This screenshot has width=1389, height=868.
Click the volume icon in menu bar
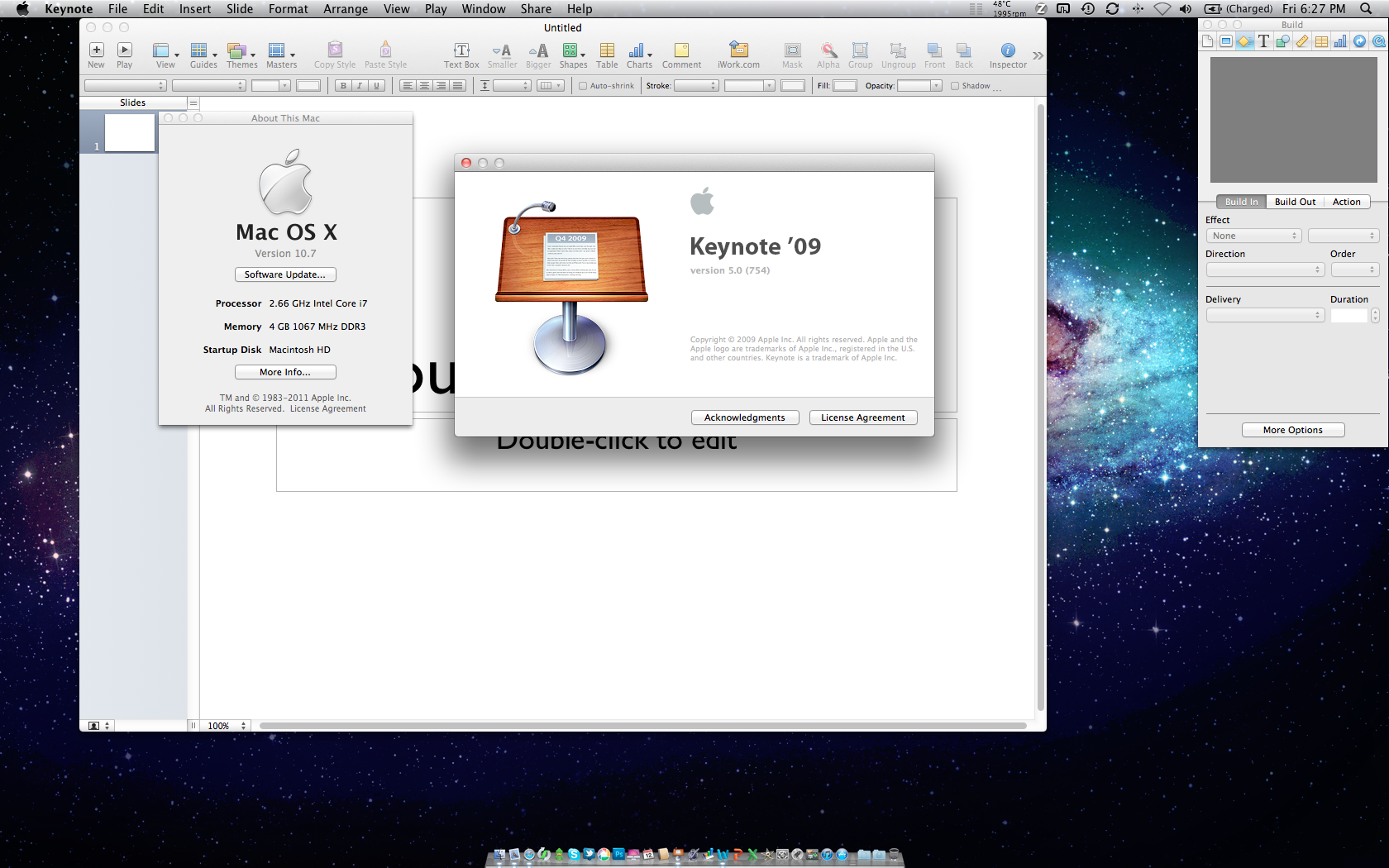pos(1186,9)
